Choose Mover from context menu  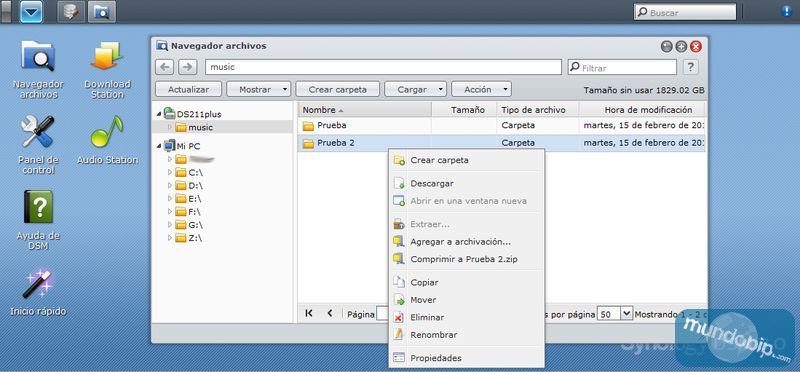click(466, 300)
